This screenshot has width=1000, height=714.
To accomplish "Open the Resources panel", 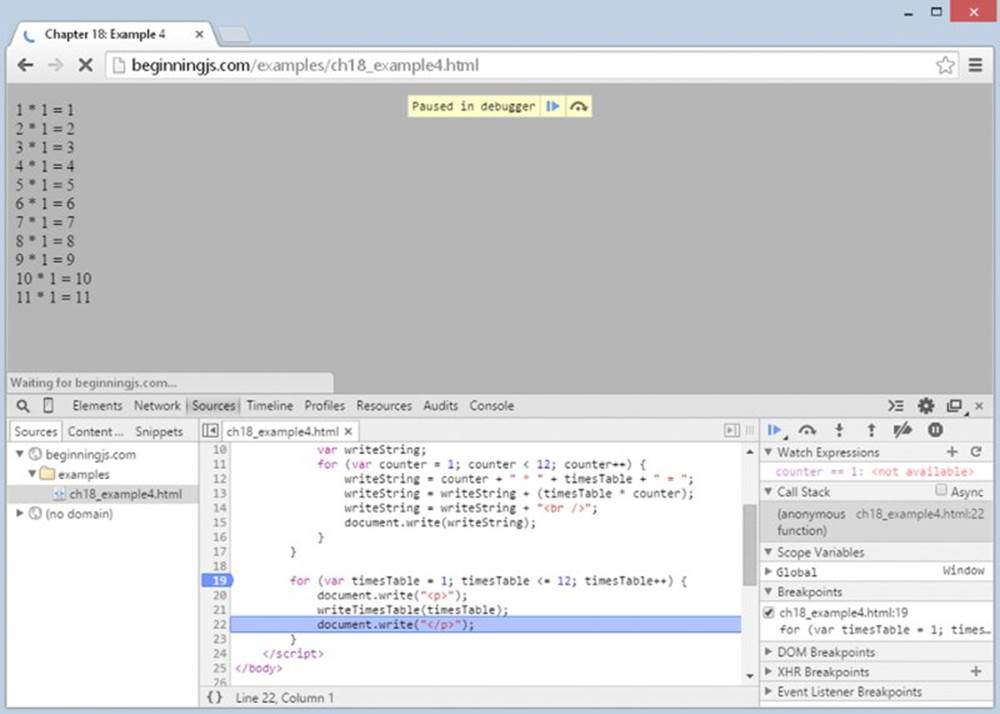I will pos(384,405).
